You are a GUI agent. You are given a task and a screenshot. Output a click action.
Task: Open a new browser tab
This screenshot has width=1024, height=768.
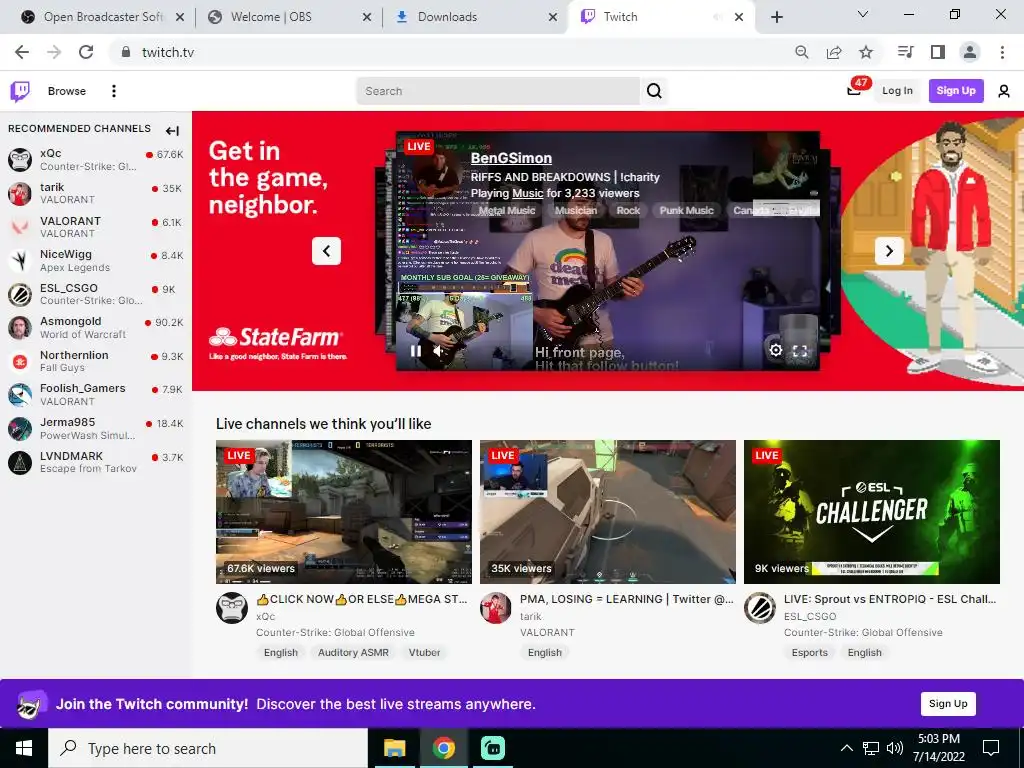tap(776, 17)
